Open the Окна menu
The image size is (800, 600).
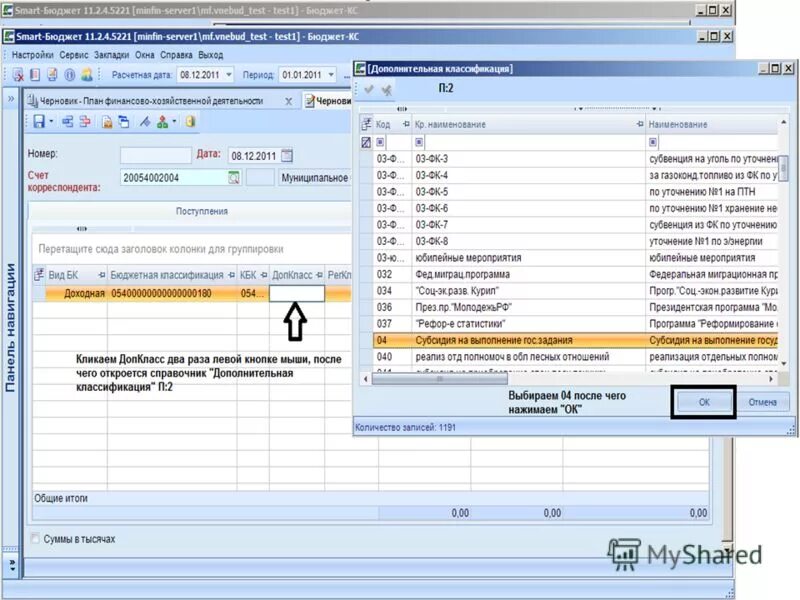click(144, 55)
